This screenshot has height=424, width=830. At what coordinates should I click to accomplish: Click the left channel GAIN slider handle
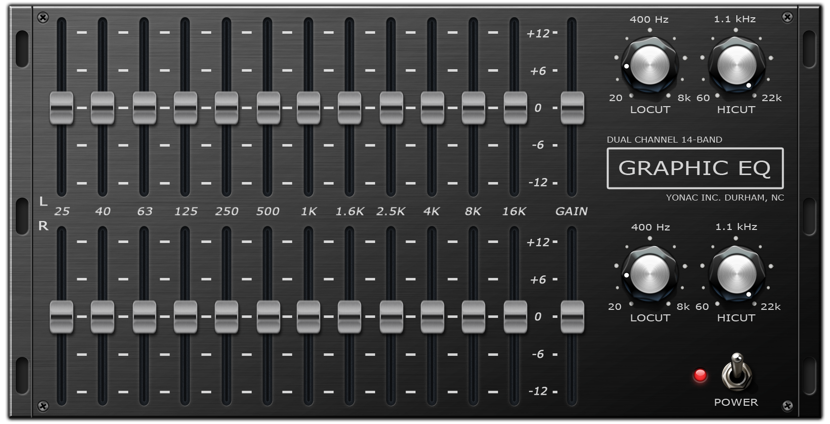pos(572,107)
